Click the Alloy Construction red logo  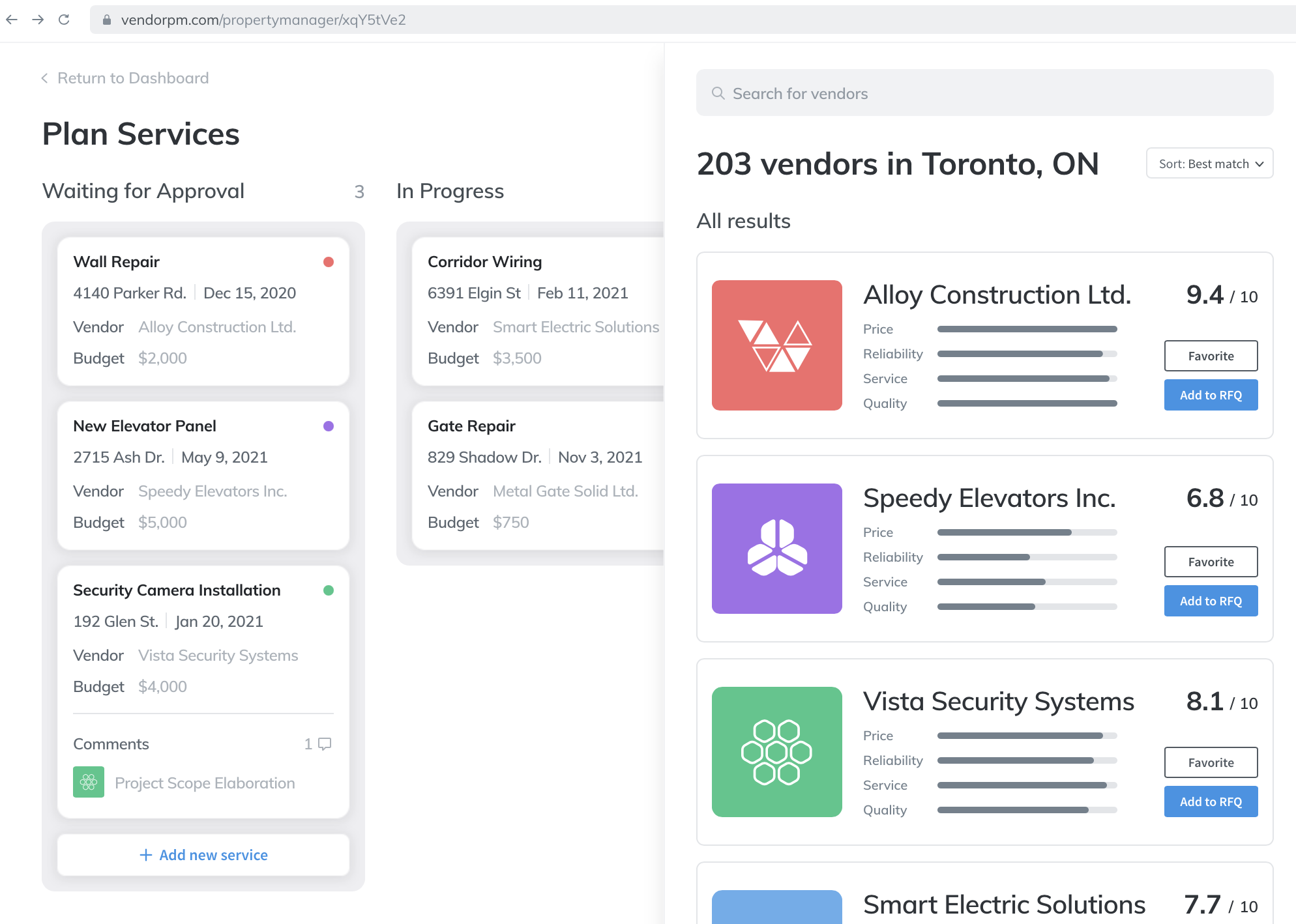tap(777, 345)
